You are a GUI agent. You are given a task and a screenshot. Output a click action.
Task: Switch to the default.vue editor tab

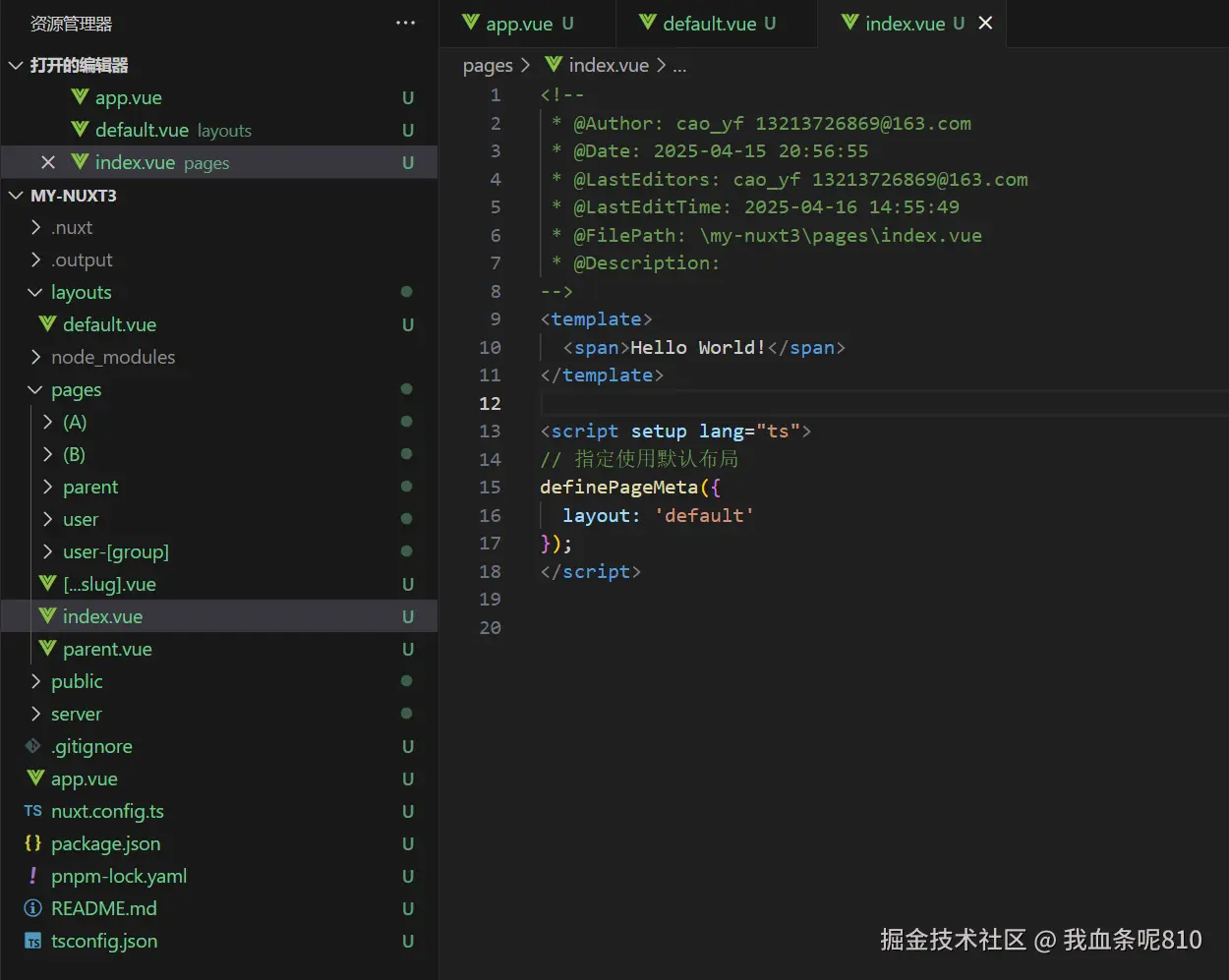(717, 24)
